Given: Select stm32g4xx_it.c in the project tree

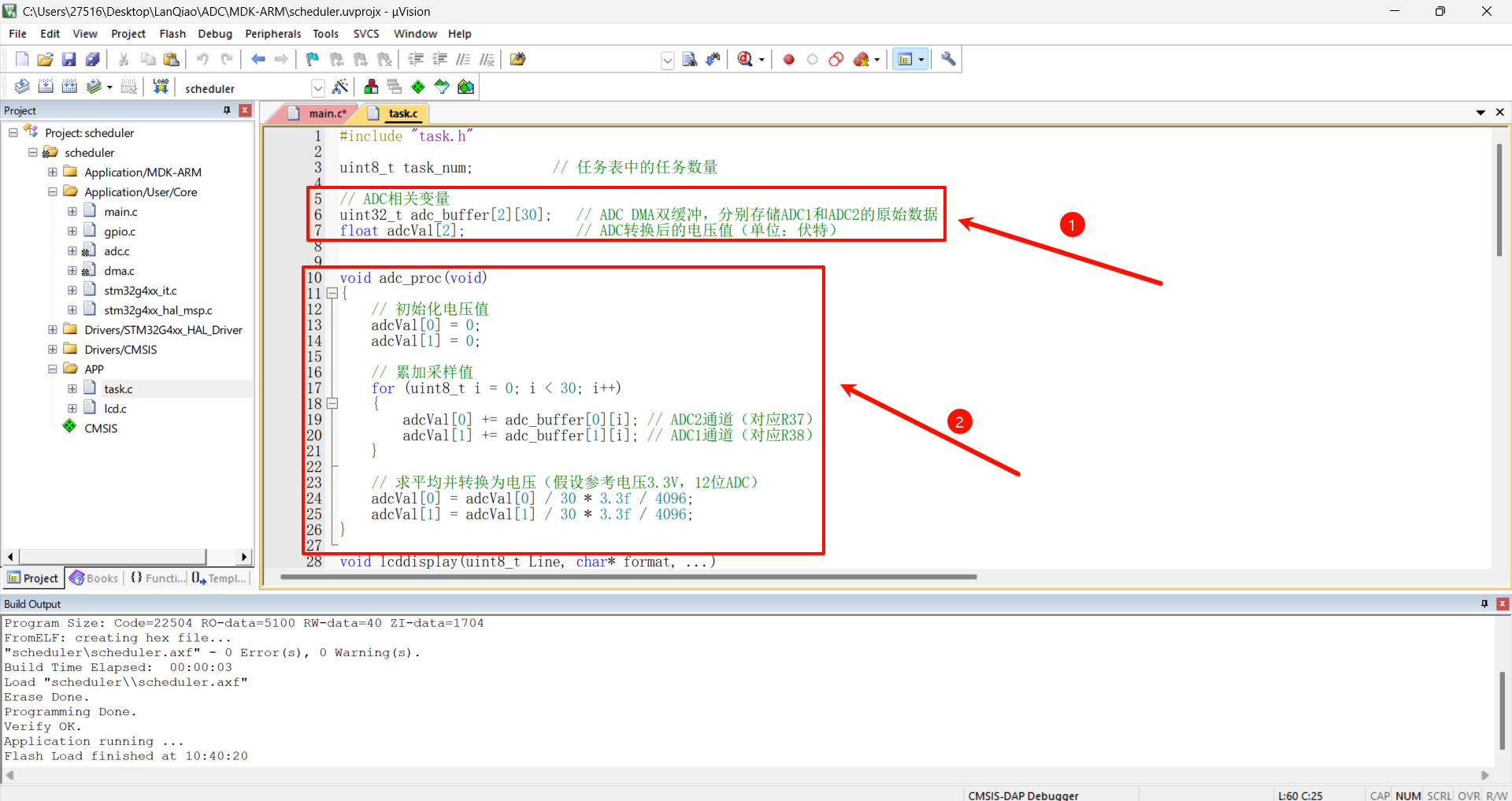Looking at the screenshot, I should coord(140,290).
